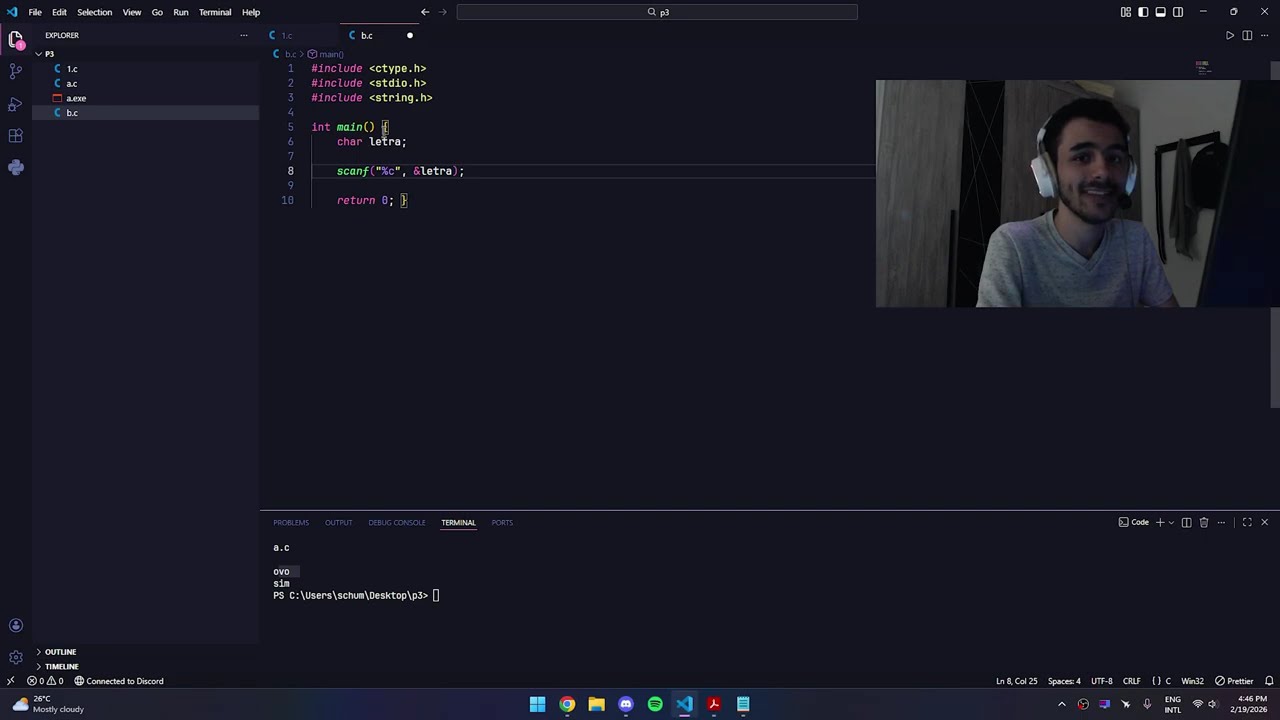Switch to the Debug Console tab
Screen dimensions: 1280x720
click(396, 522)
